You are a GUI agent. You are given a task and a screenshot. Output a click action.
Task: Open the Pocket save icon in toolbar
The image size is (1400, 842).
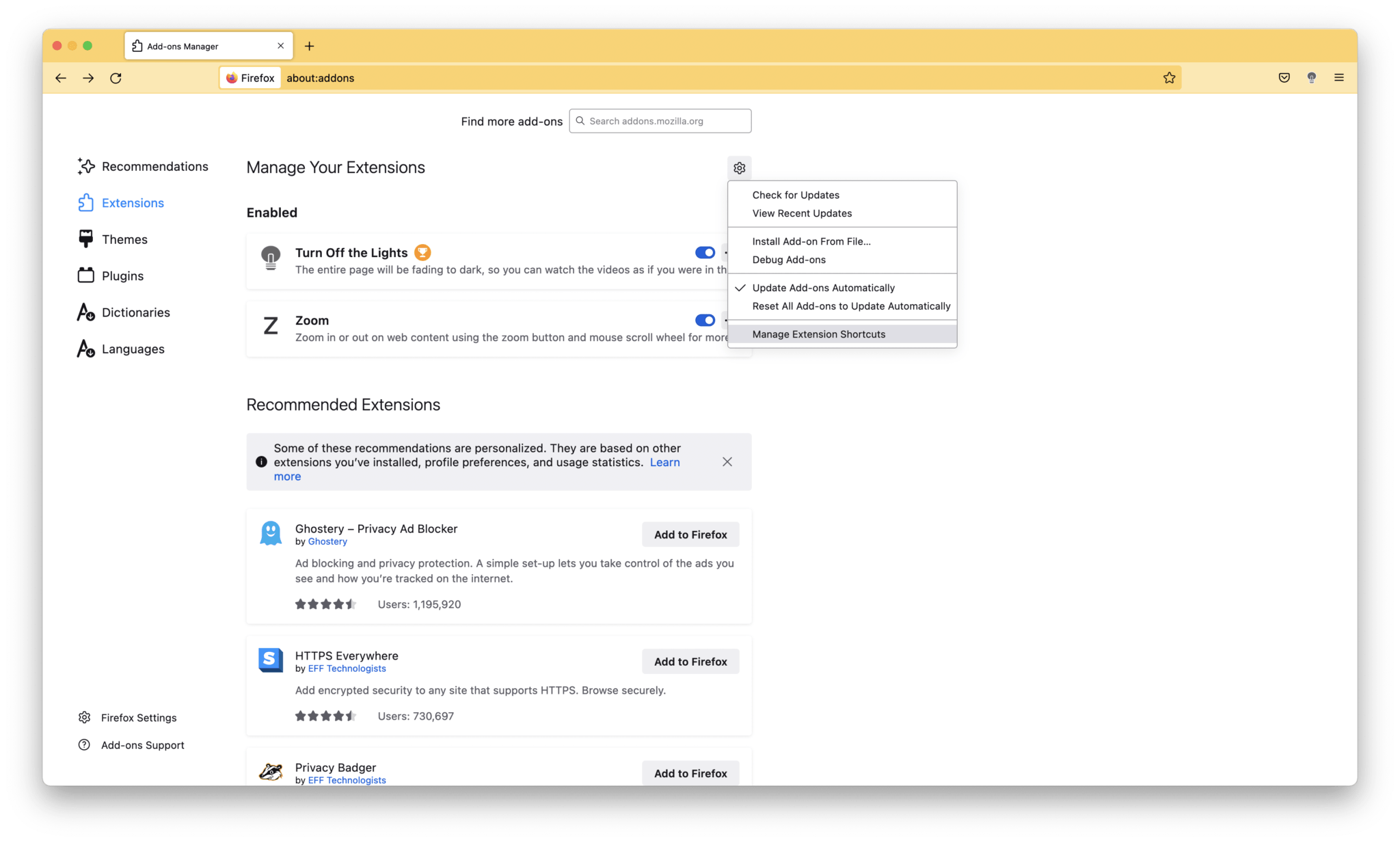point(1284,78)
